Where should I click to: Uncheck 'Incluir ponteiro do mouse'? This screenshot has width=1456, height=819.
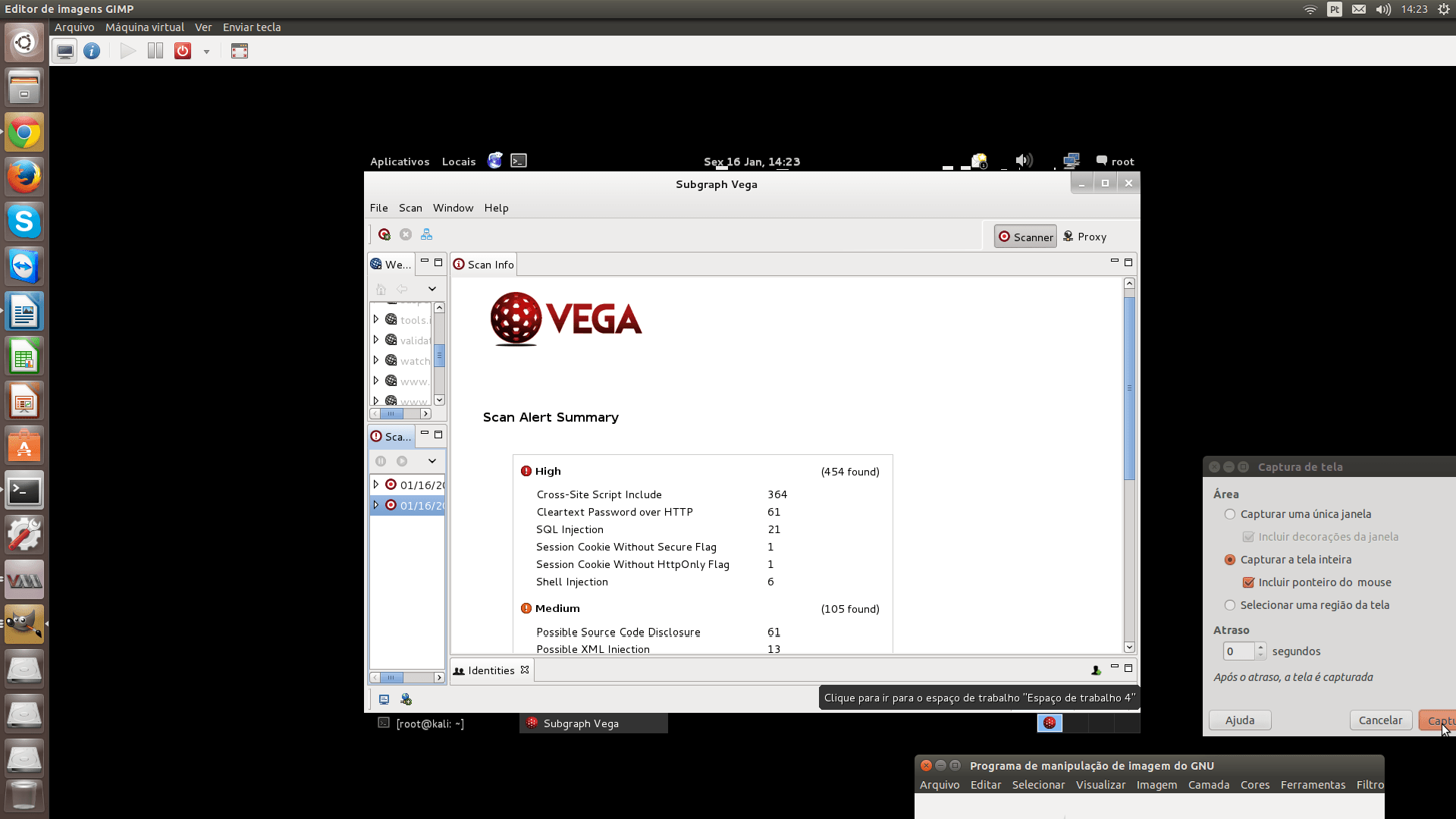pyautogui.click(x=1248, y=582)
